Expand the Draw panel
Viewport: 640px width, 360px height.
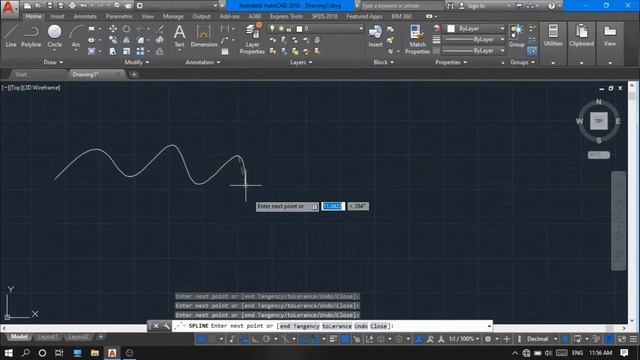[x=53, y=62]
